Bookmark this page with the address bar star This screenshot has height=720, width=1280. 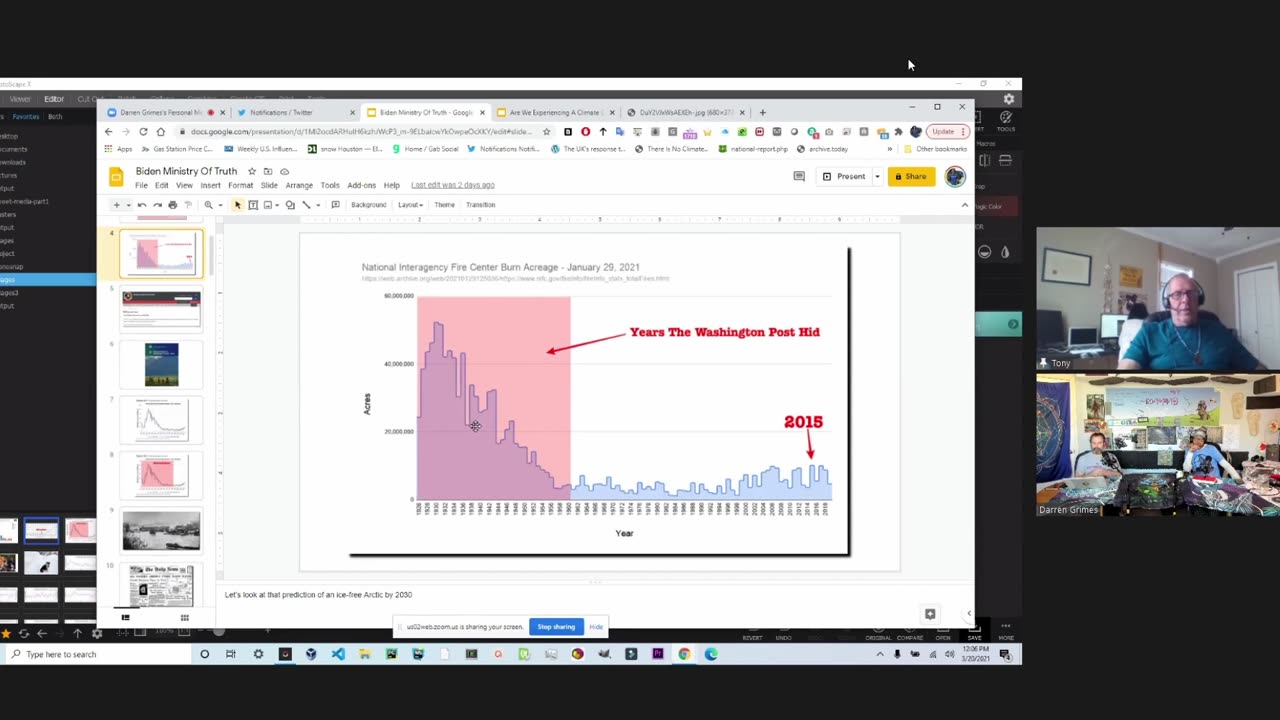tap(546, 131)
